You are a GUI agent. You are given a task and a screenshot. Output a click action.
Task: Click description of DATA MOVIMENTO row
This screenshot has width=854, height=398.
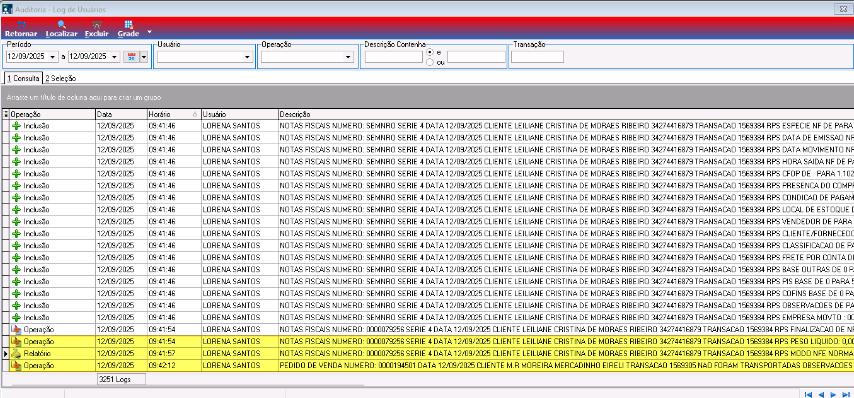coord(566,150)
